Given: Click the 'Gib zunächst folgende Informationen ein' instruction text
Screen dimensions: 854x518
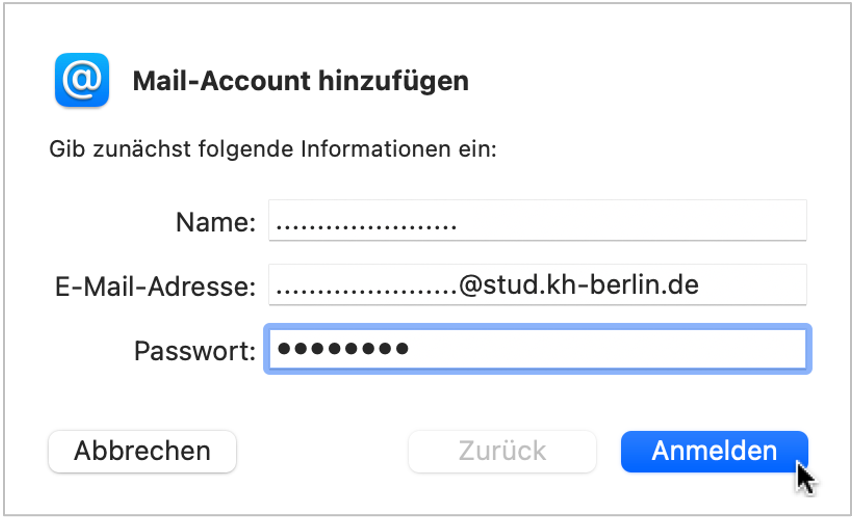Looking at the screenshot, I should [x=273, y=149].
